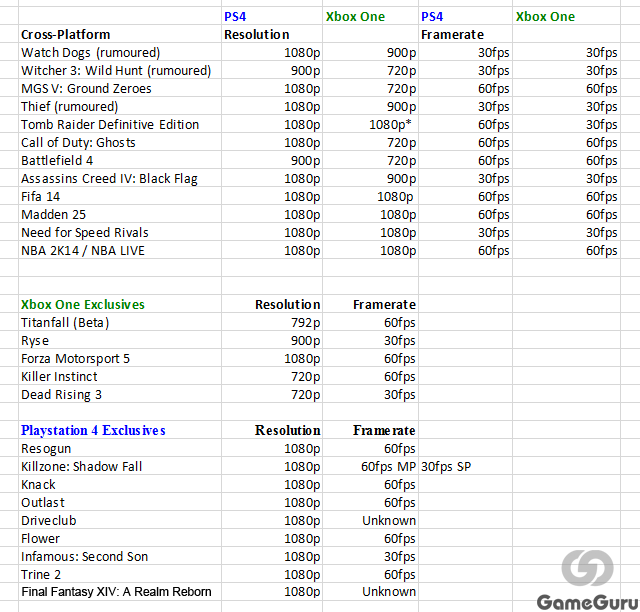Select Forza Motorsport 5 1080p cell
This screenshot has height=612, width=640.
[x=272, y=358]
